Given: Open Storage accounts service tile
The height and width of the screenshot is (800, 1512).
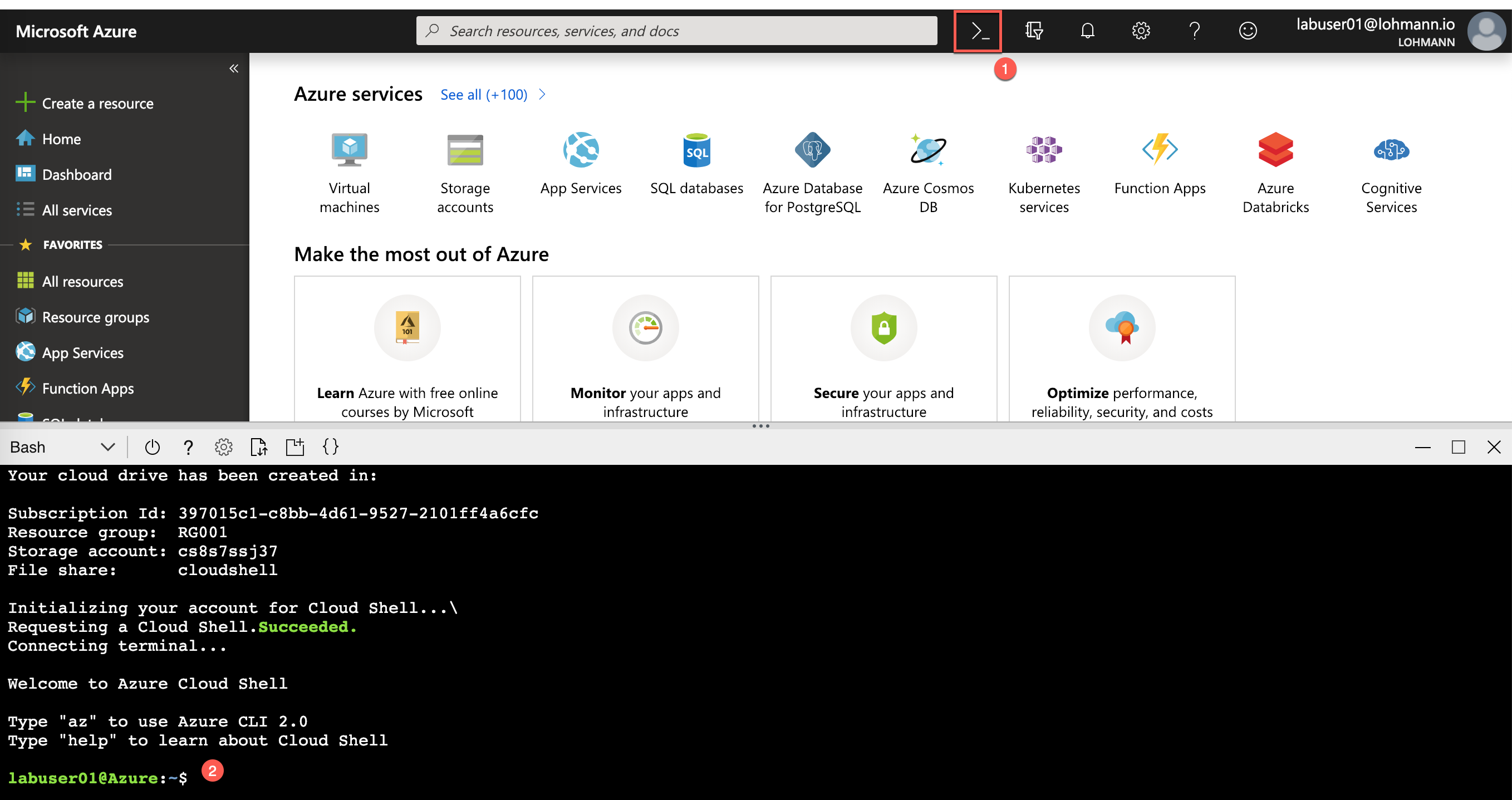Looking at the screenshot, I should tap(465, 173).
